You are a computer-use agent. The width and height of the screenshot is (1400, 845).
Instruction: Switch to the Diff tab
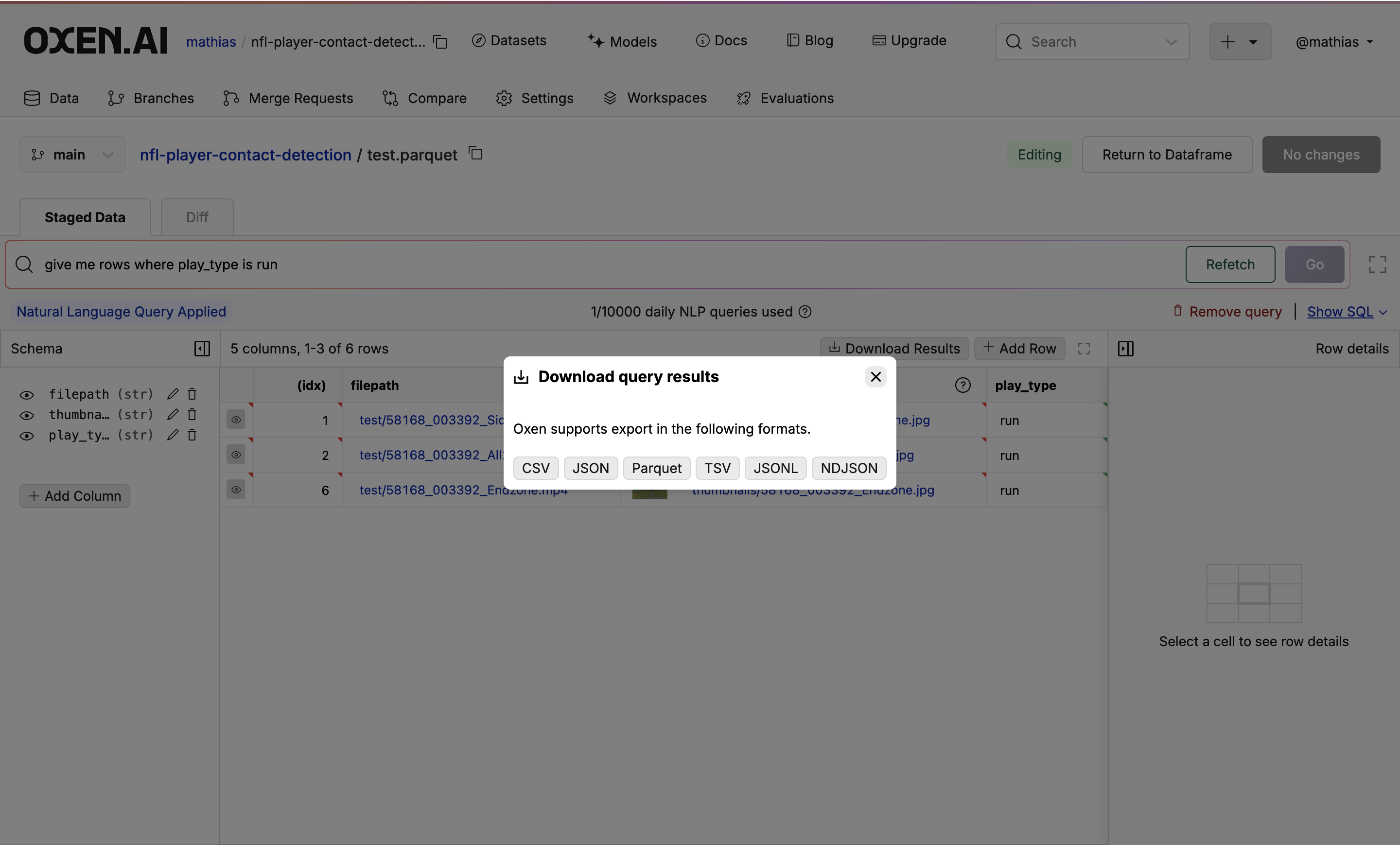[196, 217]
